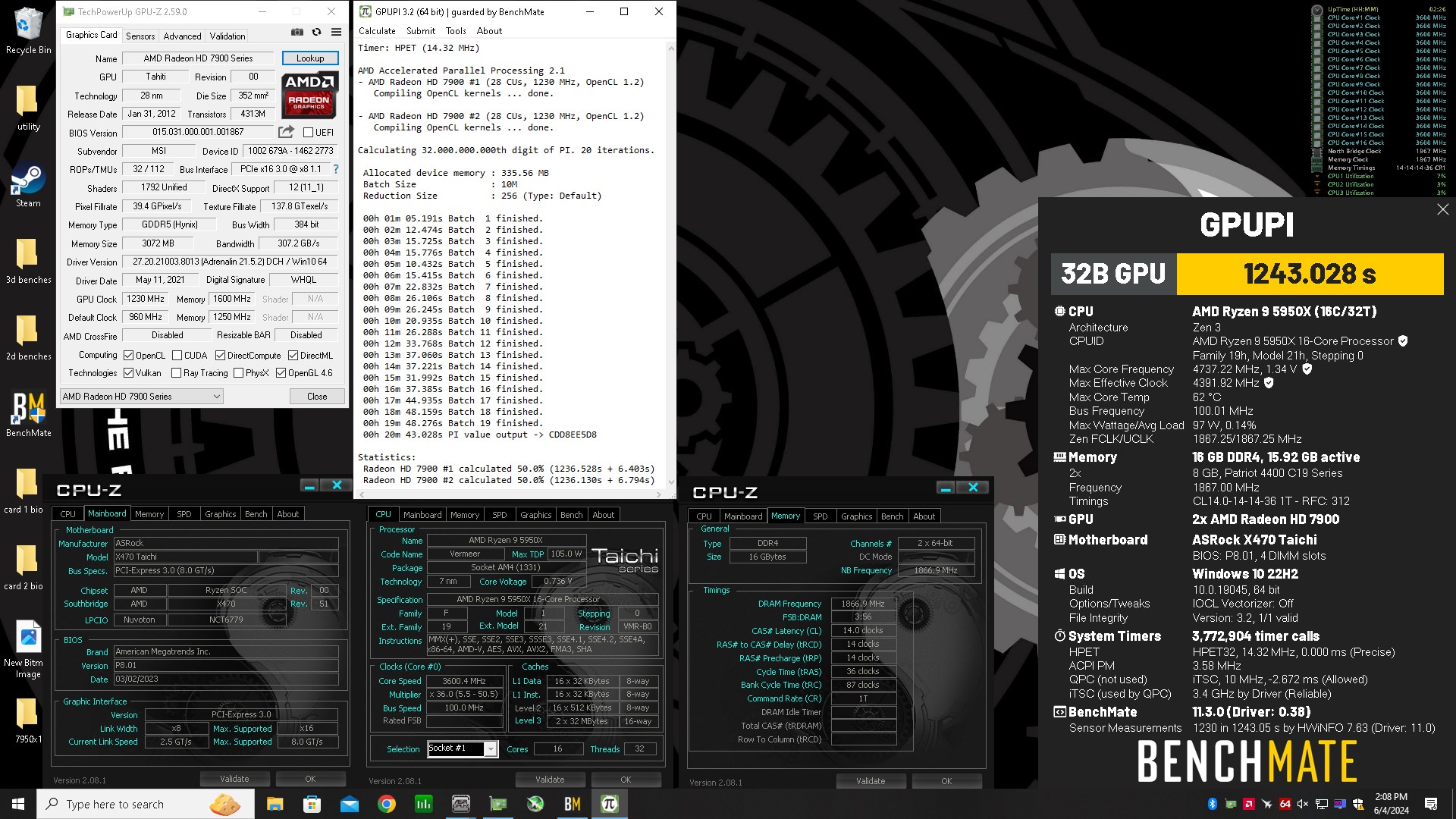Screen dimensions: 1456x819
Task: Toggle the CUDA checkbox
Action: coord(177,355)
